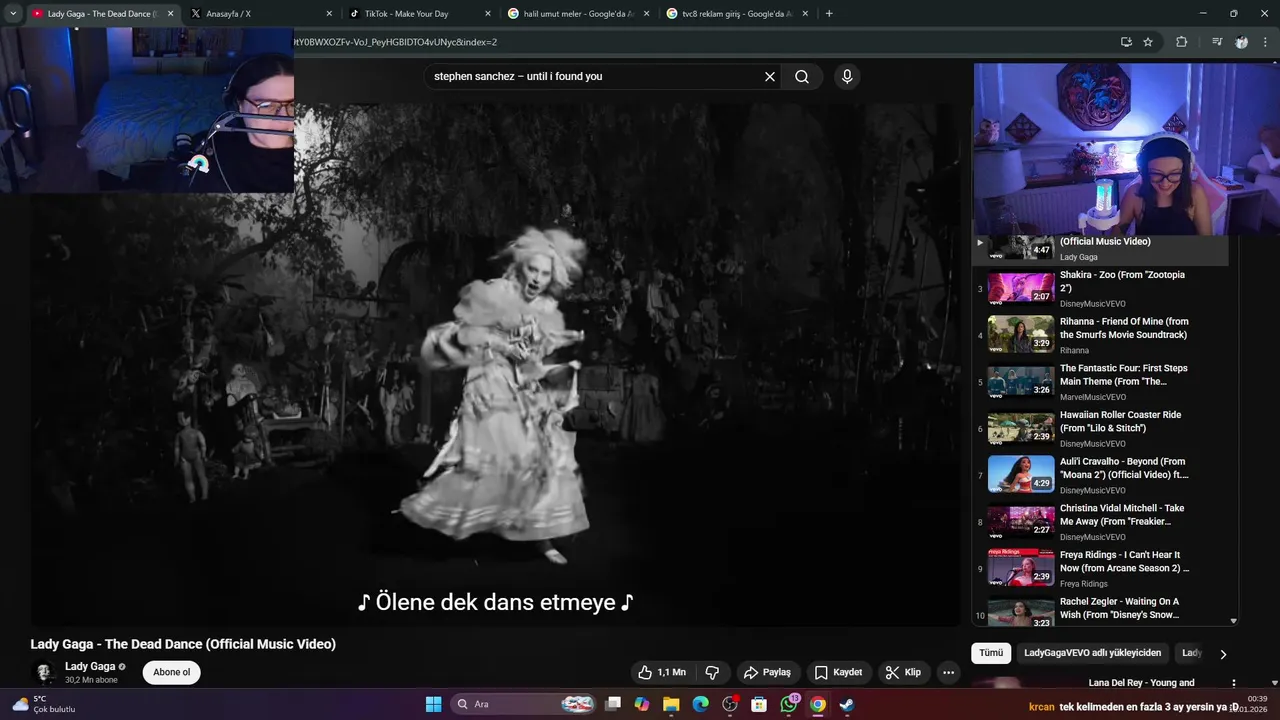This screenshot has height=720, width=1280.
Task: Open Task View in the taskbar
Action: click(x=613, y=704)
